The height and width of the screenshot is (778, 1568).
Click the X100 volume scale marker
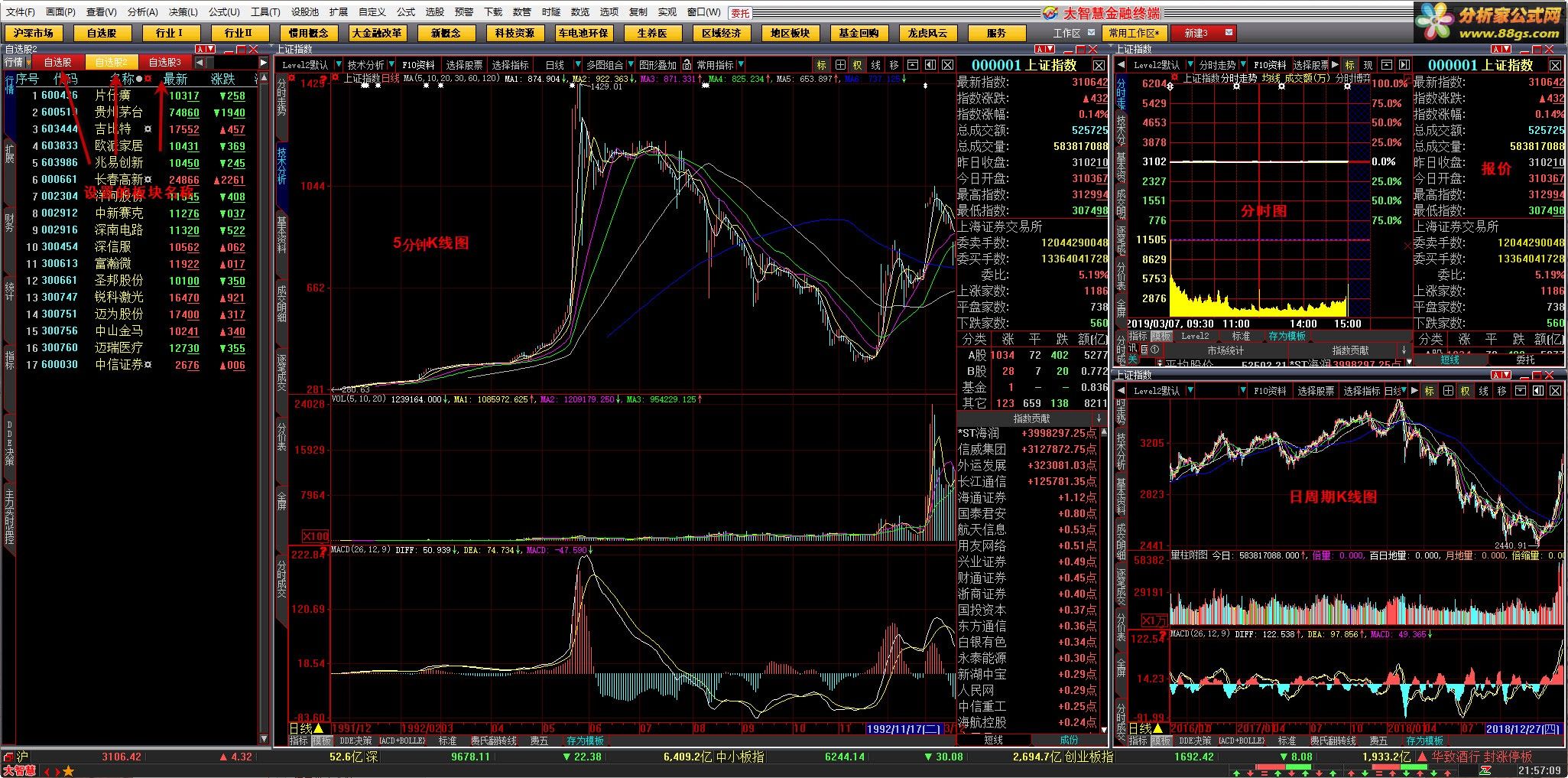315,536
